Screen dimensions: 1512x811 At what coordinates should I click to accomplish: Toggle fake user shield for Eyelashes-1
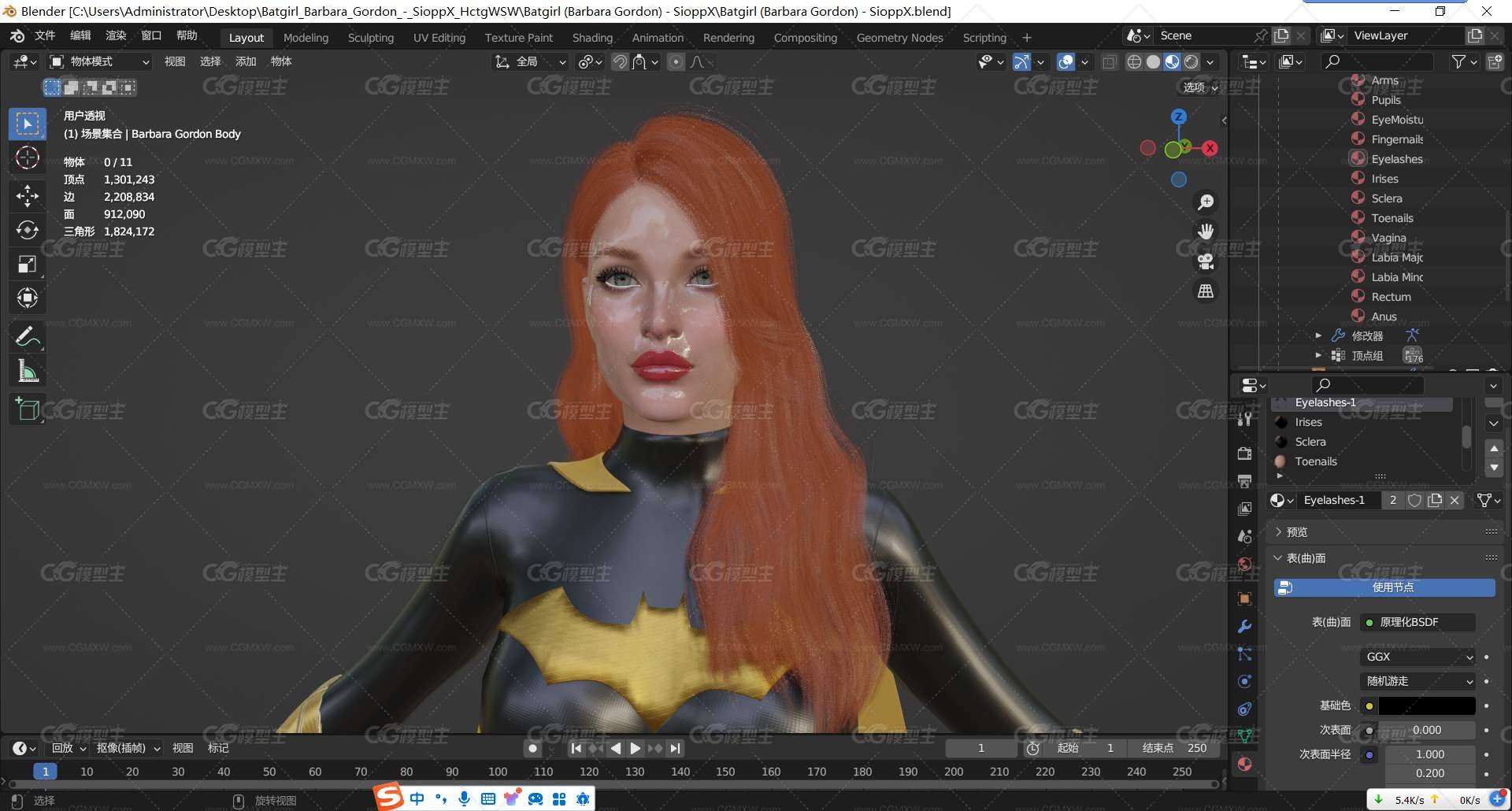pos(1414,500)
